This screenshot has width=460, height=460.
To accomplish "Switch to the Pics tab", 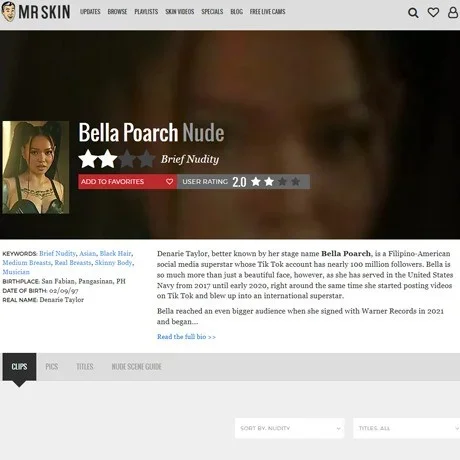I will [52, 367].
